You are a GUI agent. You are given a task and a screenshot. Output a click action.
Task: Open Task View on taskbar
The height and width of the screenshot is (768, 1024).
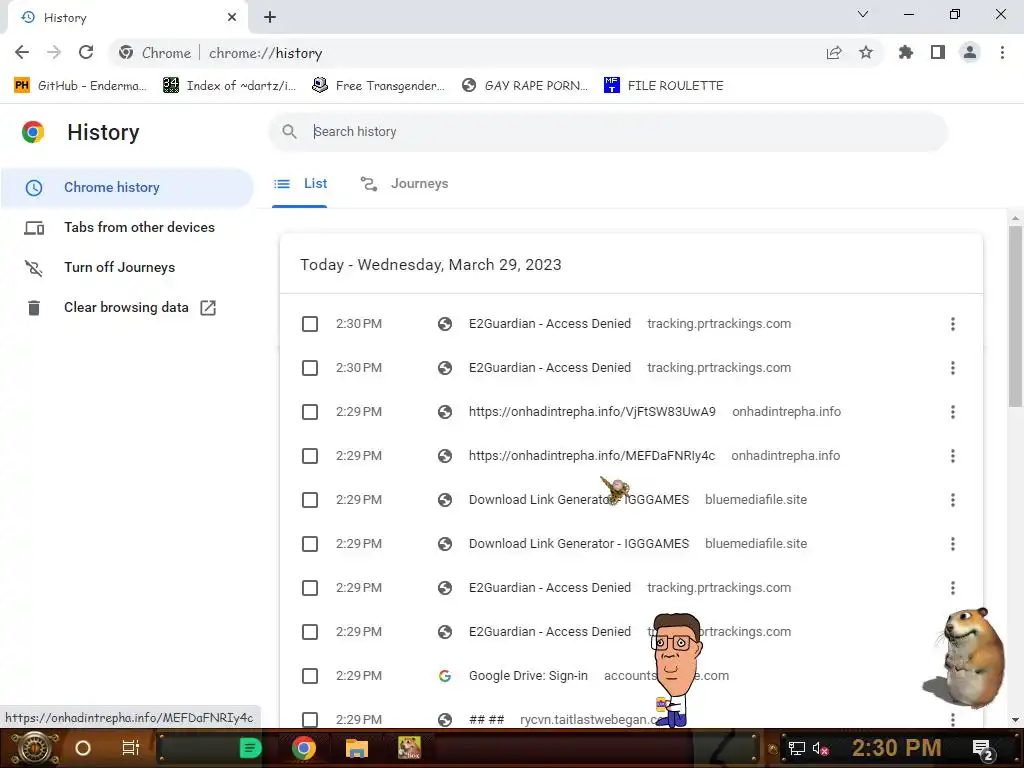131,748
